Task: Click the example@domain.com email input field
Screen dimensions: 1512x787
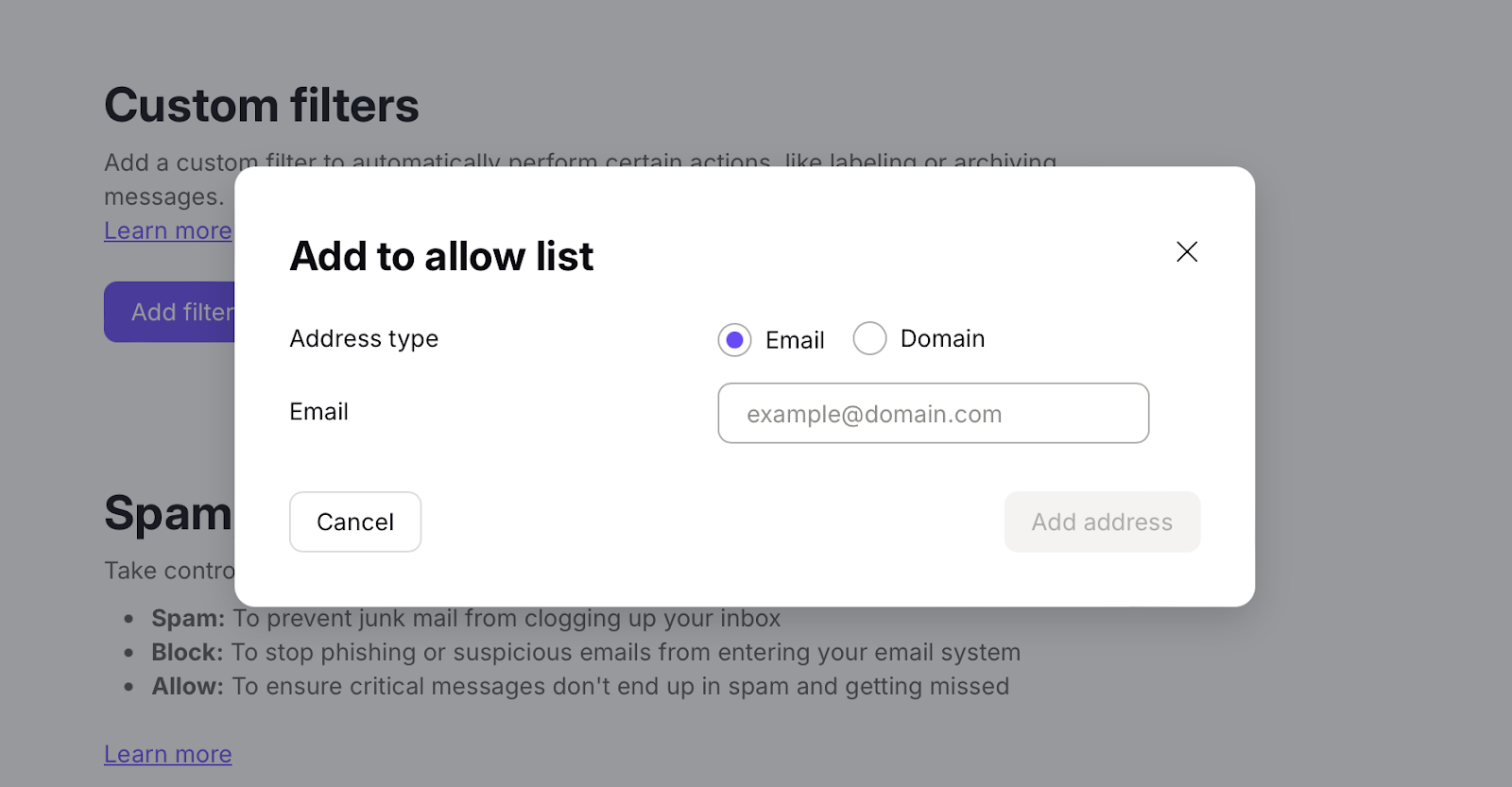Action: 933,414
